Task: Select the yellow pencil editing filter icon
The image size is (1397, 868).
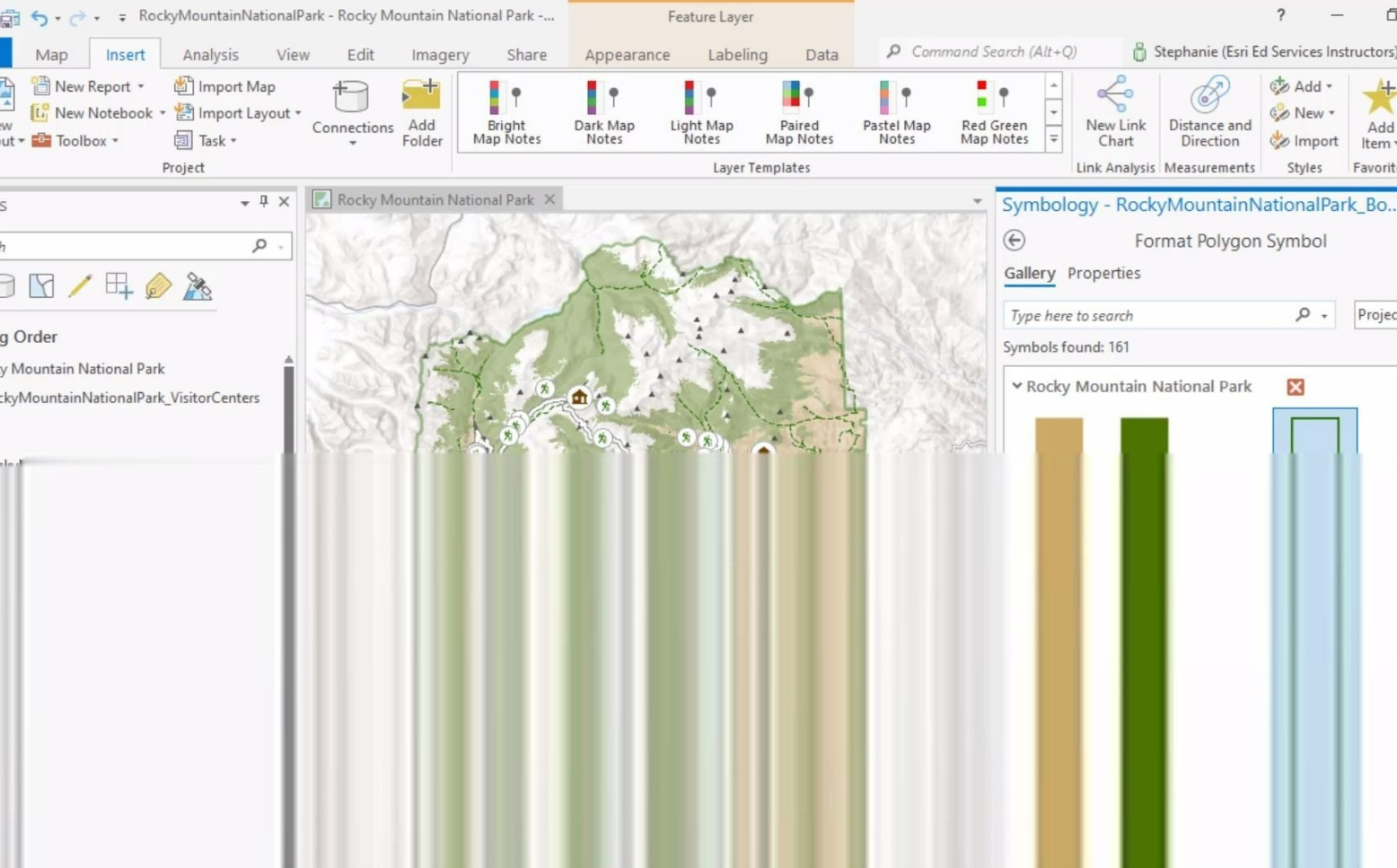Action: 80,285
